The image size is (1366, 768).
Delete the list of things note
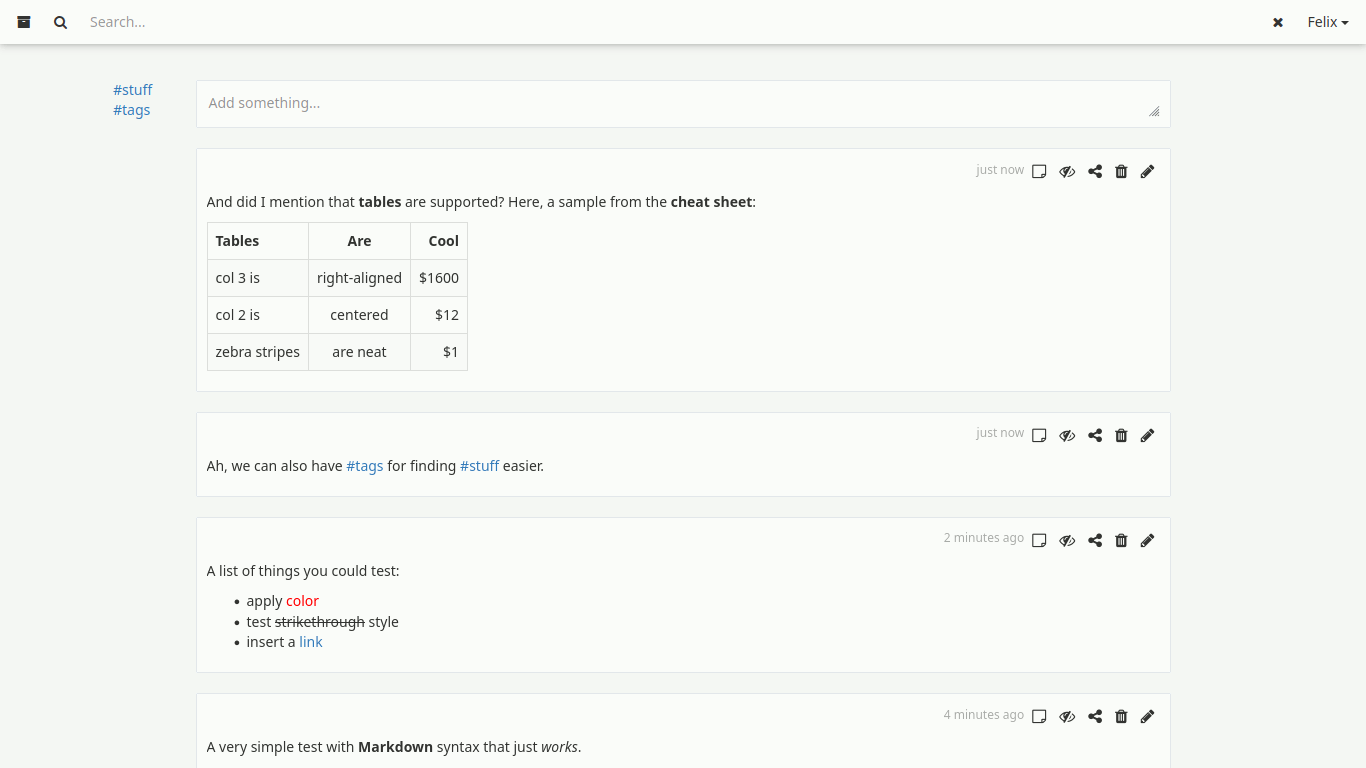(1121, 540)
